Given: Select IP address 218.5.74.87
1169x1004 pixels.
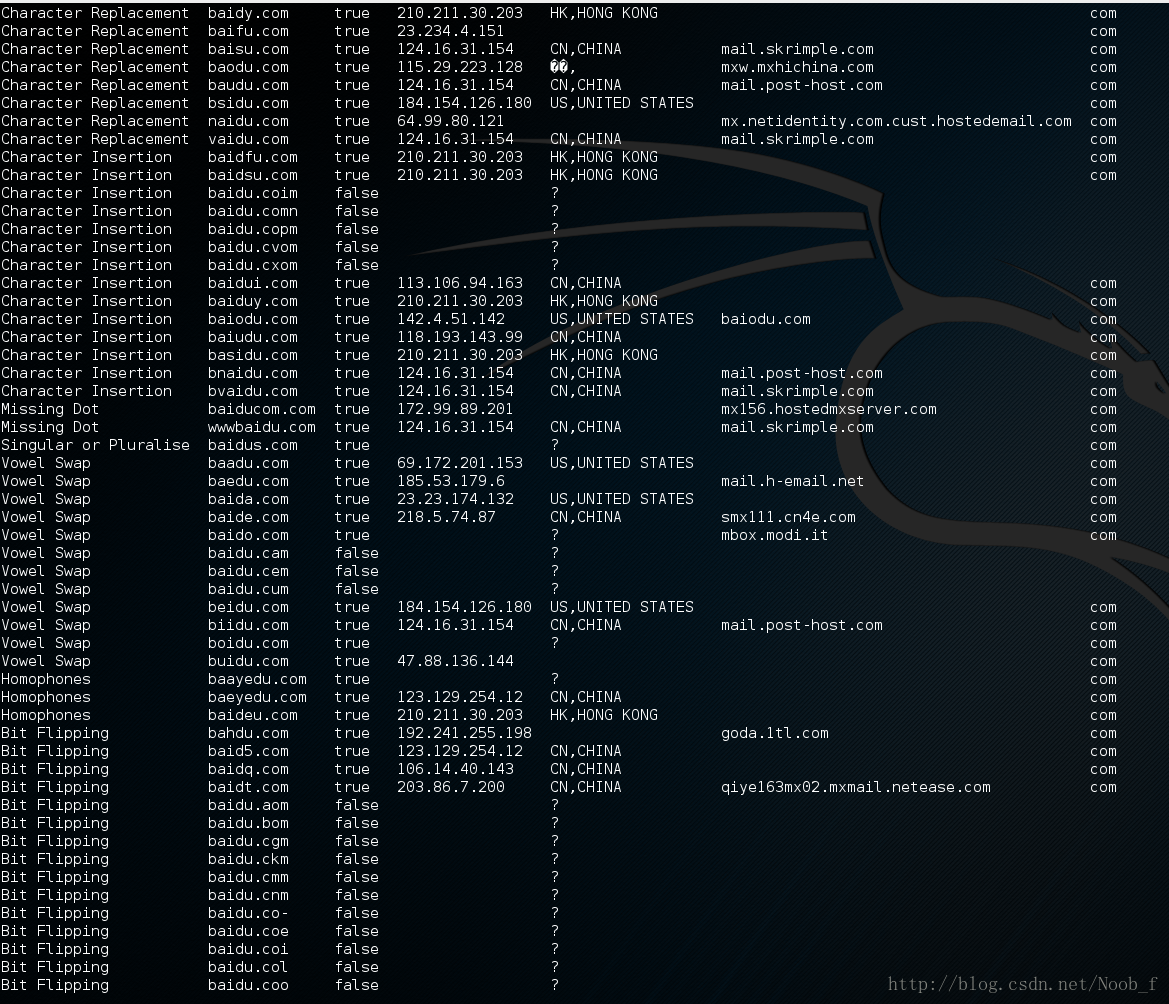Looking at the screenshot, I should pyautogui.click(x=446, y=517).
